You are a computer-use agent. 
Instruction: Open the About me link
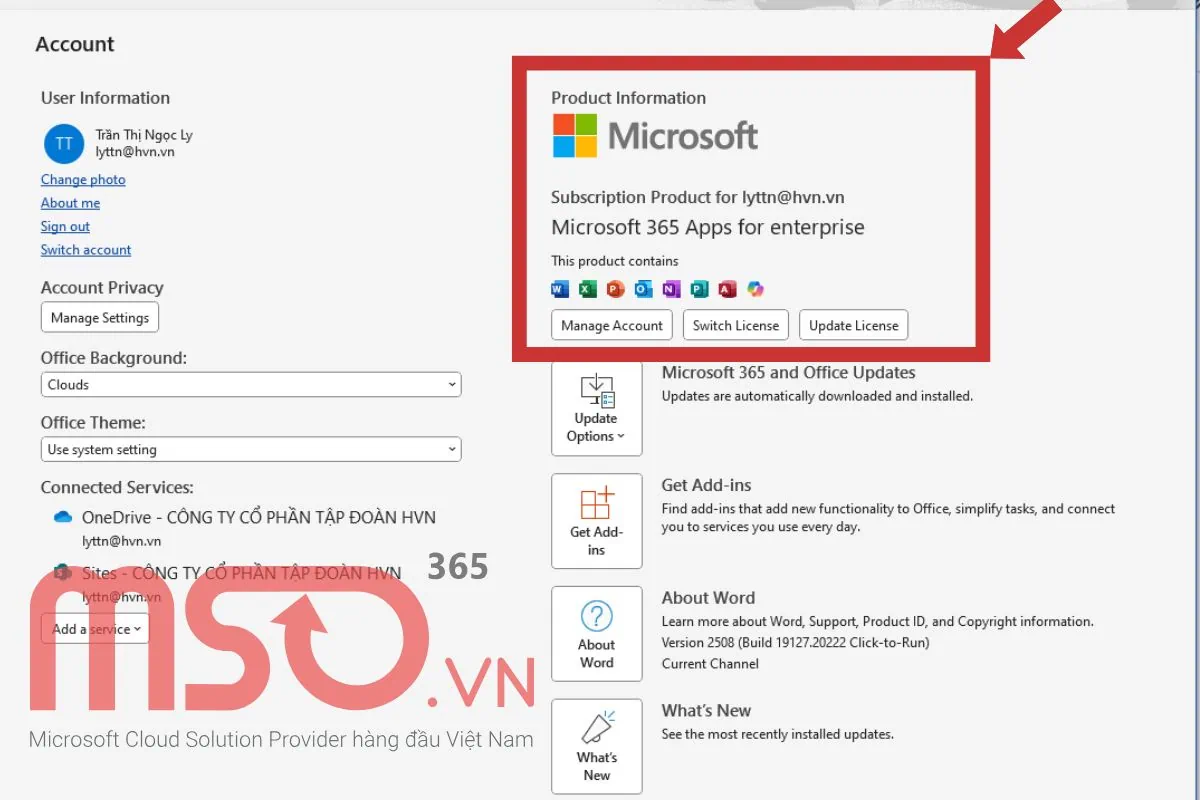coord(70,203)
